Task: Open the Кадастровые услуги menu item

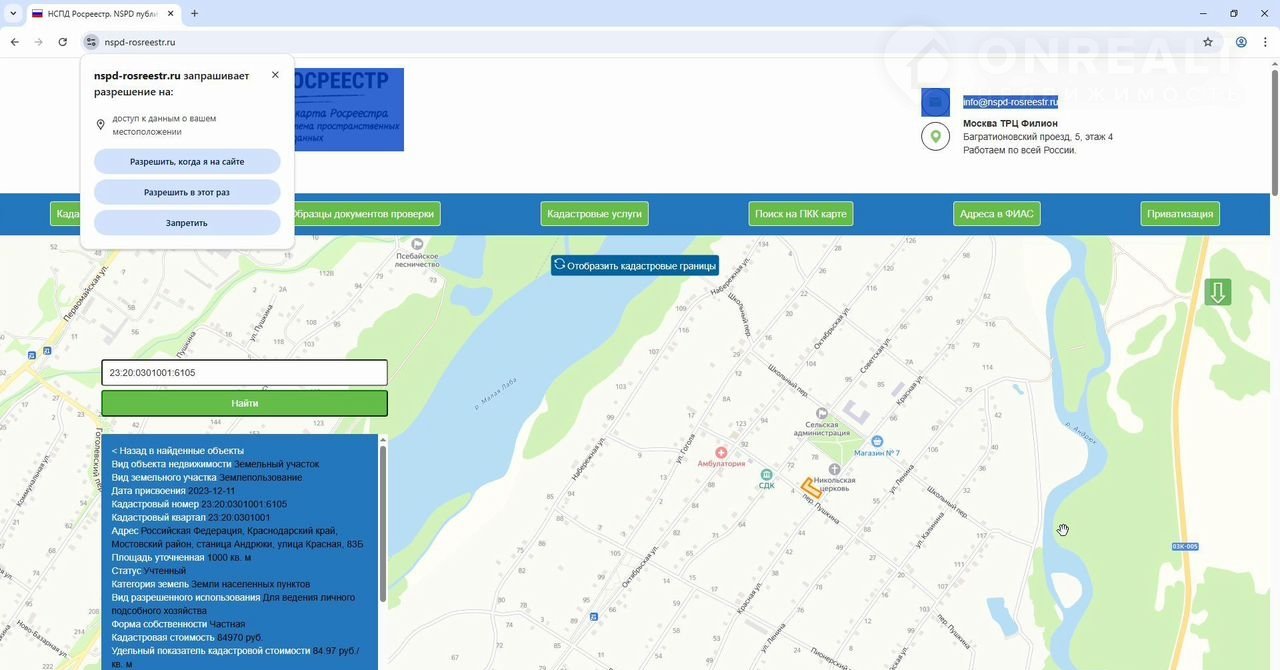Action: click(594, 214)
